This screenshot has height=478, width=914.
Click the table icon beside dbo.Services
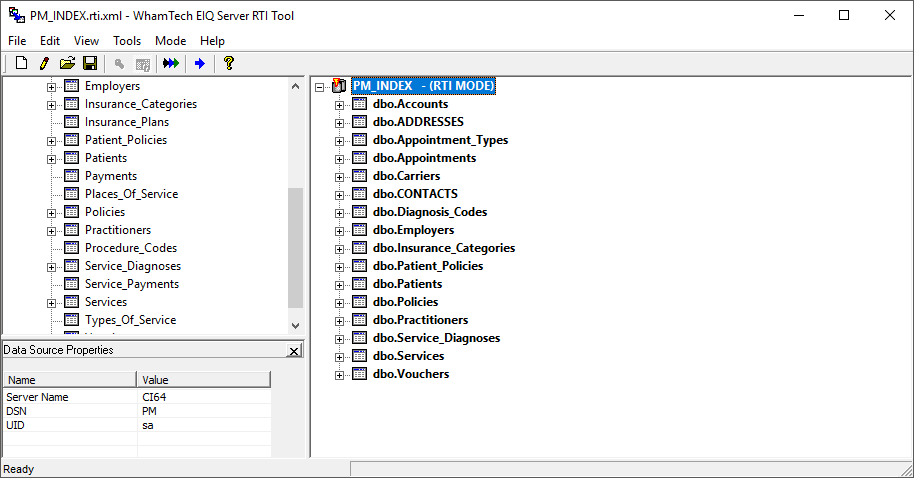360,356
